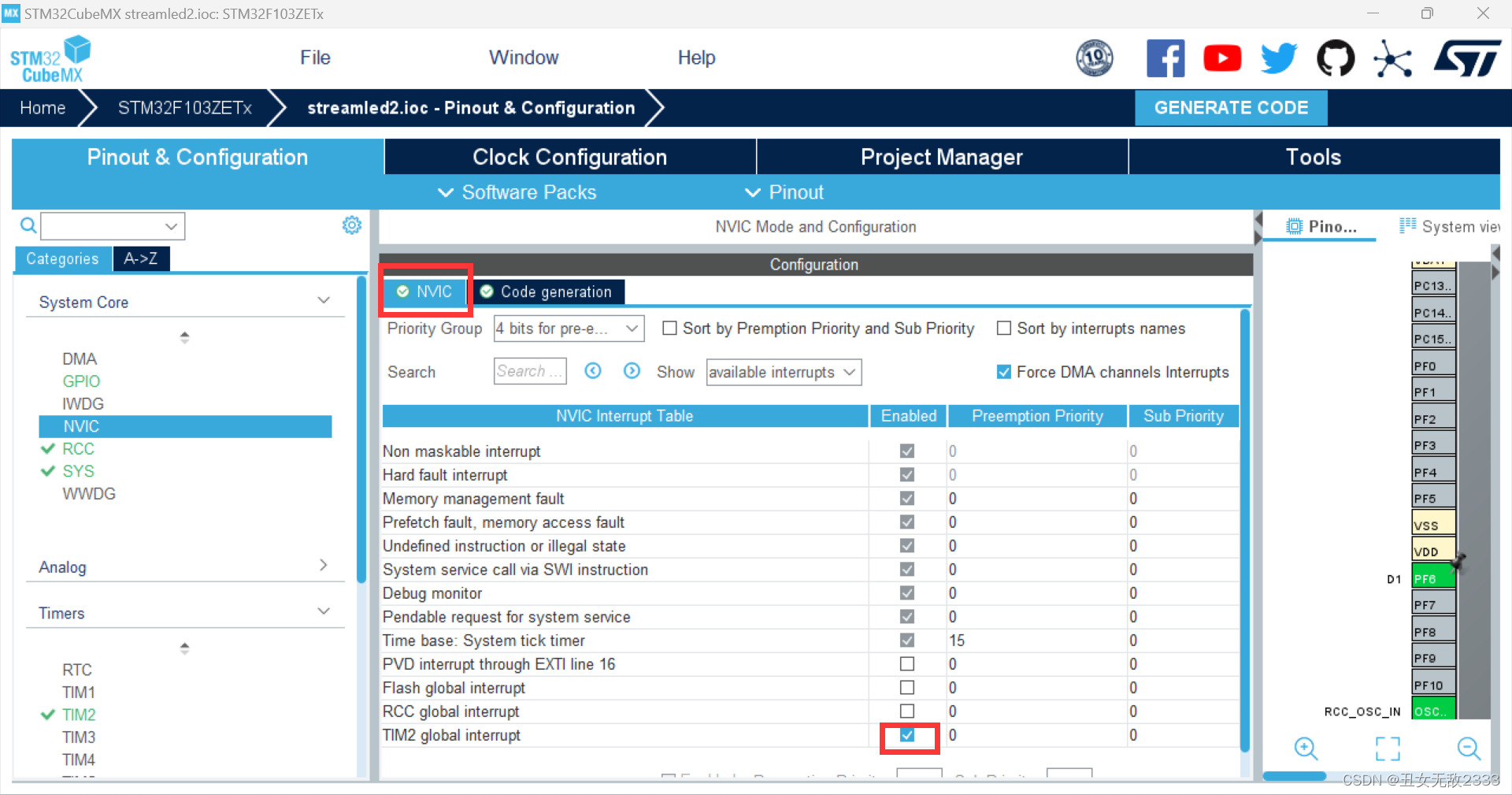
Task: Open the Priority Group dropdown
Action: tap(569, 329)
